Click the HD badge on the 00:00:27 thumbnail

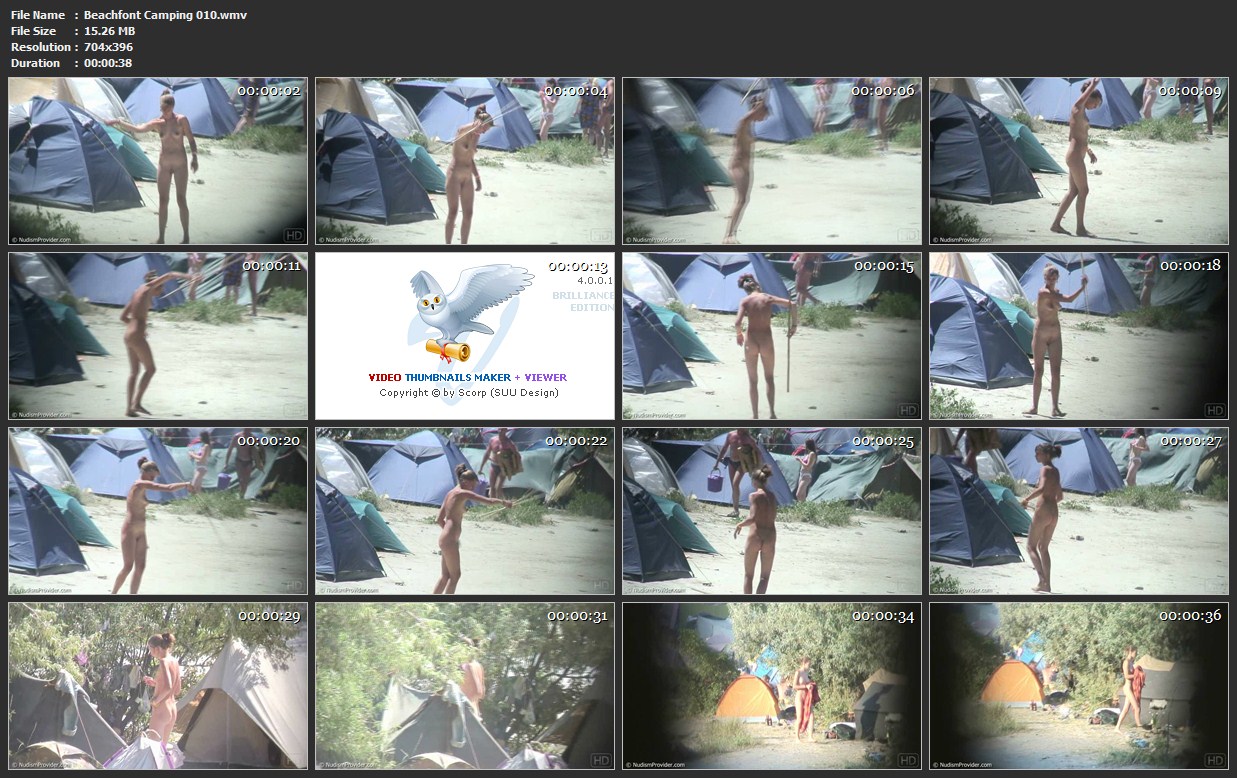[1214, 585]
